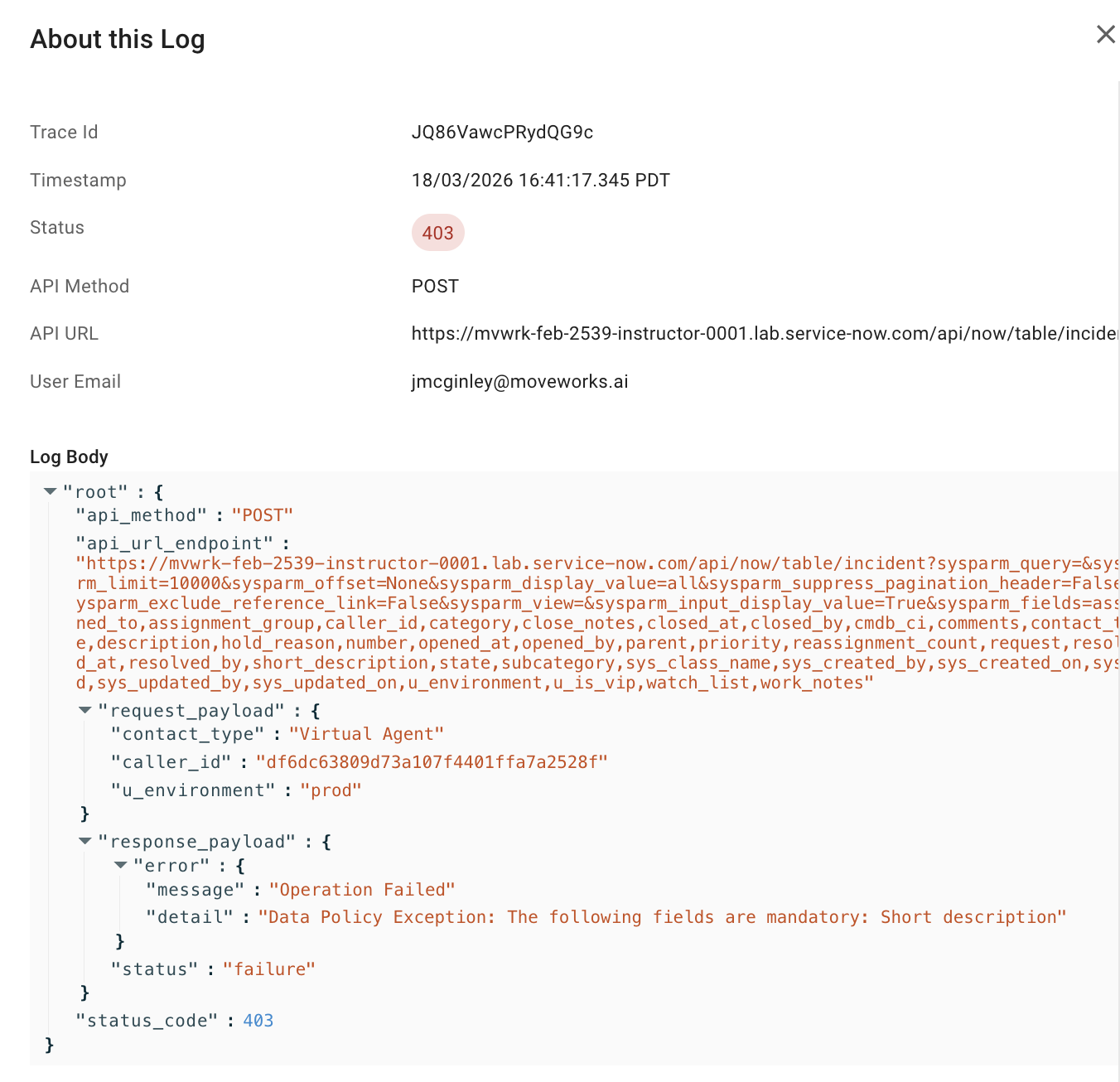Select the Trace Id value JQ86VawcPRydQG9c
Image resolution: width=1120 pixels, height=1082 pixels.
coord(502,133)
